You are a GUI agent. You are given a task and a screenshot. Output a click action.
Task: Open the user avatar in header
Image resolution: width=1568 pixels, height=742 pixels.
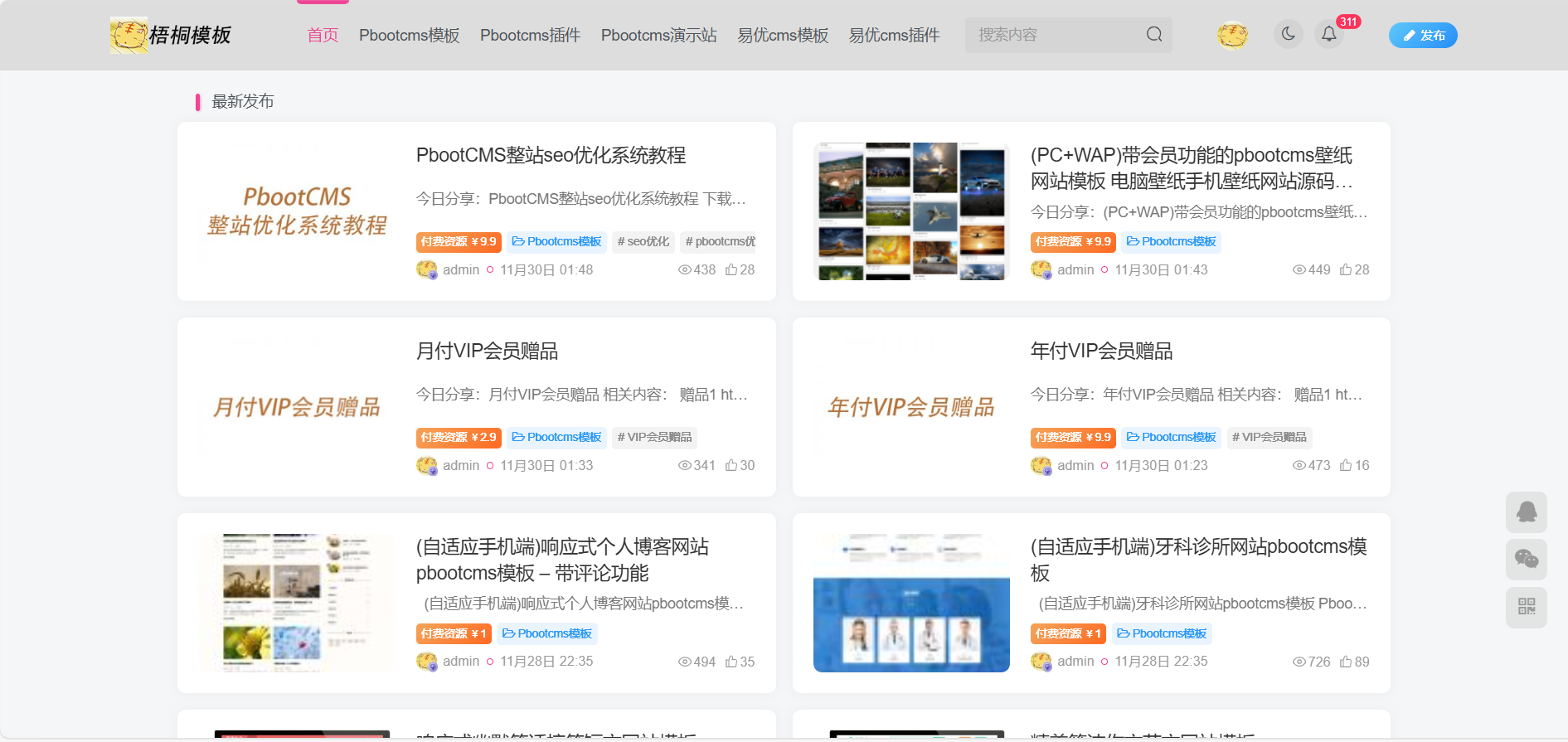[1232, 35]
